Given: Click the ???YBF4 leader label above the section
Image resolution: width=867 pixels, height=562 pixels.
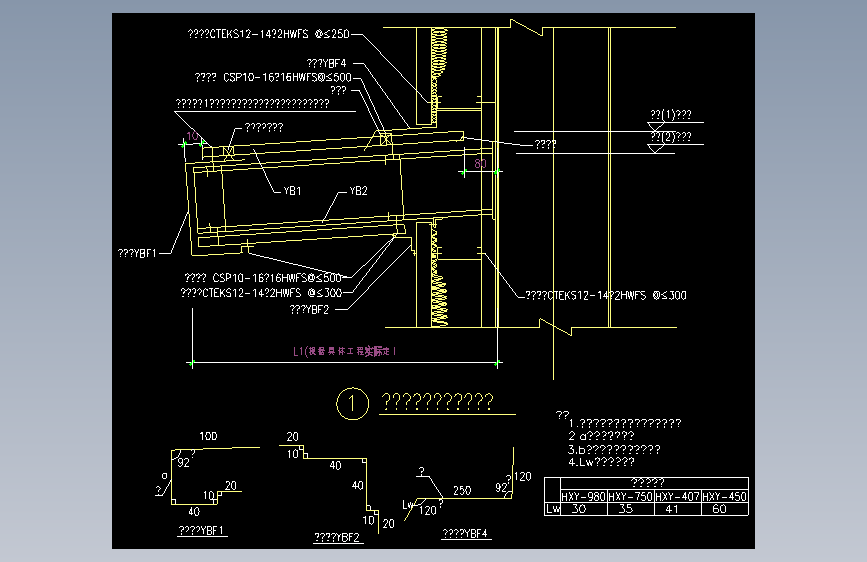Looking at the screenshot, I should [x=327, y=64].
